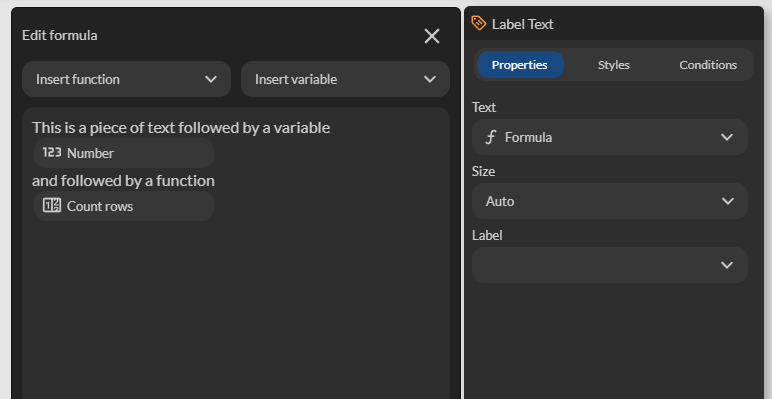Expand the Size Auto dropdown
Image resolution: width=772 pixels, height=399 pixels.
tap(610, 201)
